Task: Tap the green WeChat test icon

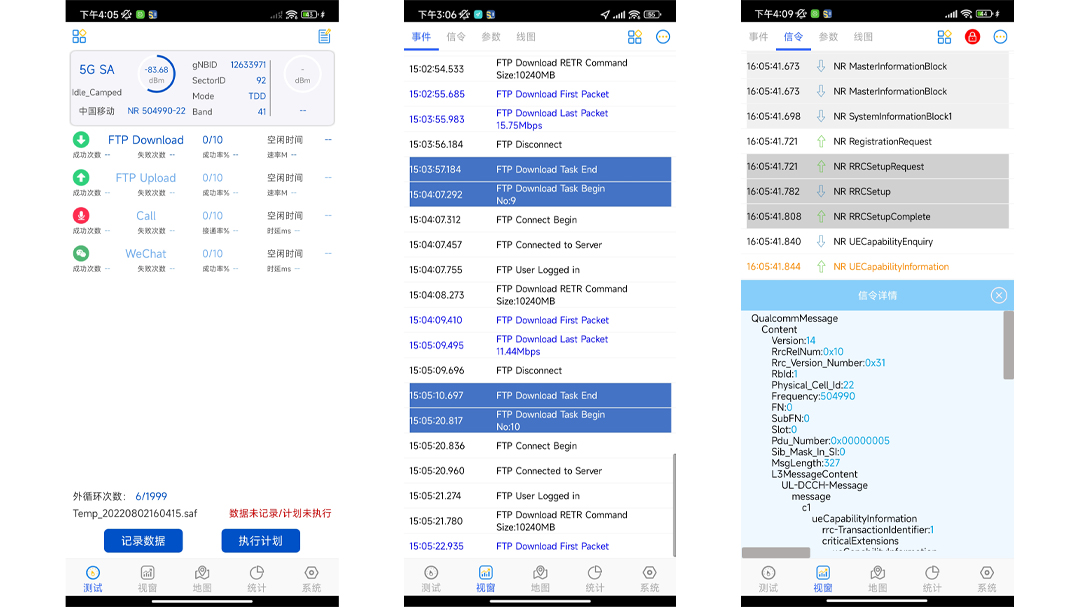Action: (81, 254)
